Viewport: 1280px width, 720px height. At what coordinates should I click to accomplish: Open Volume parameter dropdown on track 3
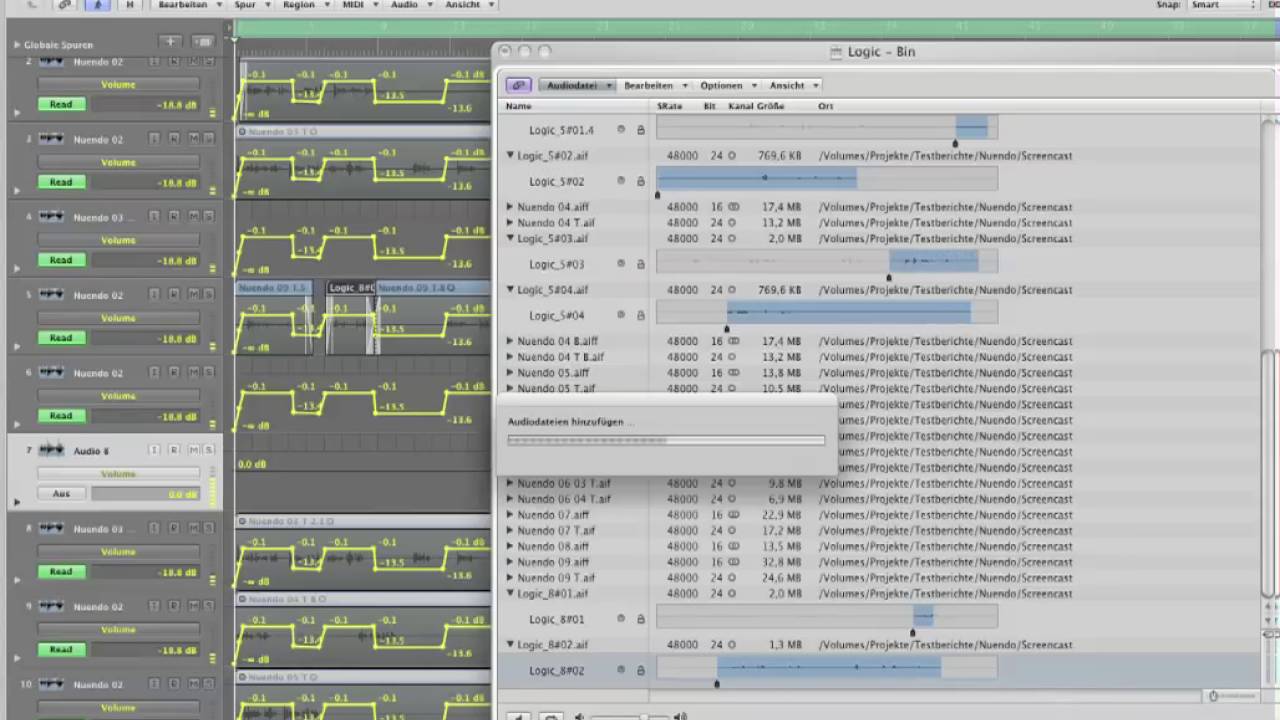pos(118,162)
